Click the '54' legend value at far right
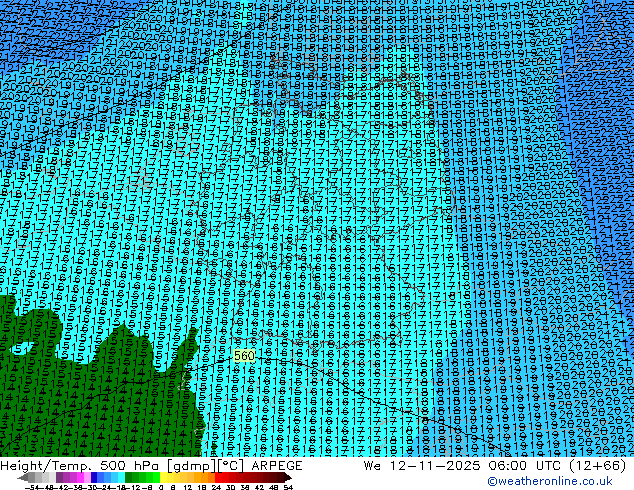This screenshot has height=490, width=634. click(x=287, y=488)
